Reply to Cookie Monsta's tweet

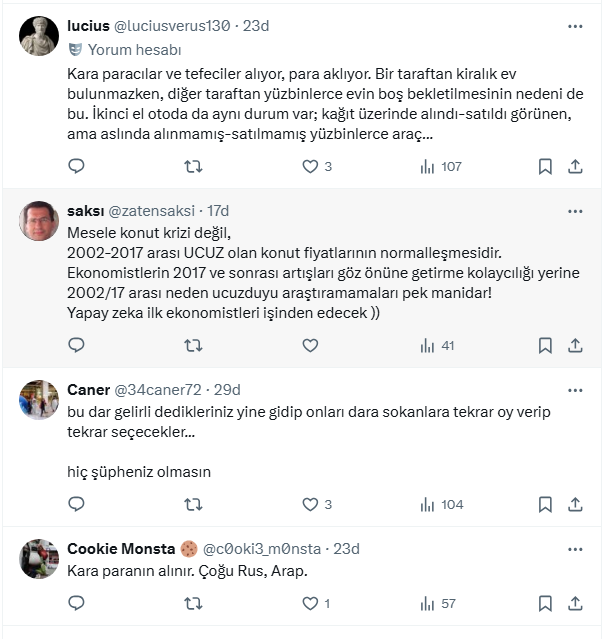[76, 603]
